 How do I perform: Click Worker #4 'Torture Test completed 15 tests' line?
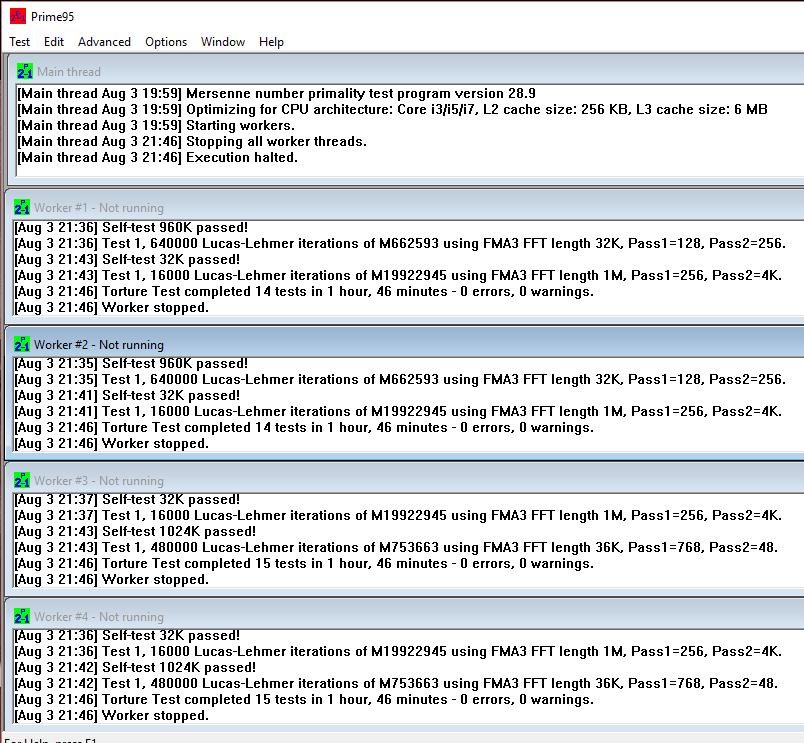[304, 699]
